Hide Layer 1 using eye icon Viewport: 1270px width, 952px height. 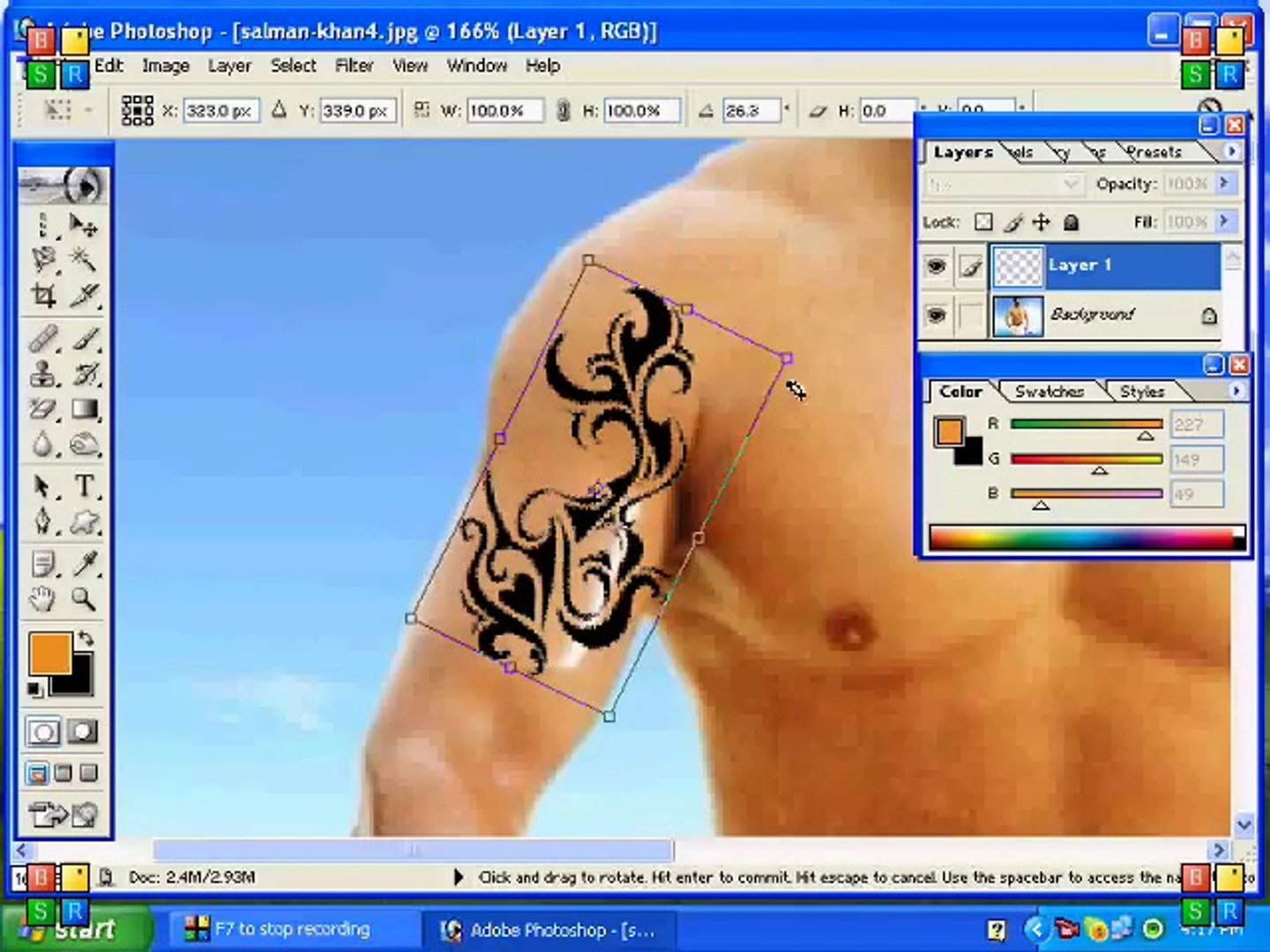(936, 266)
